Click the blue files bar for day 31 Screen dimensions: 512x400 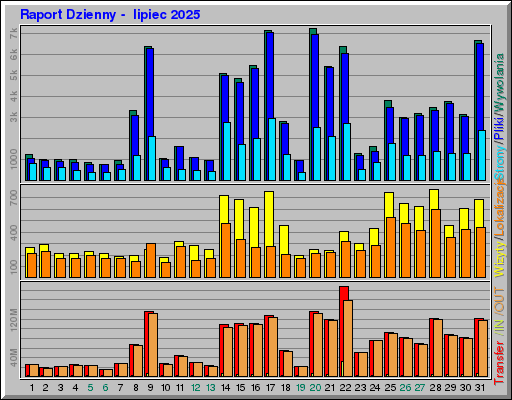(x=480, y=87)
